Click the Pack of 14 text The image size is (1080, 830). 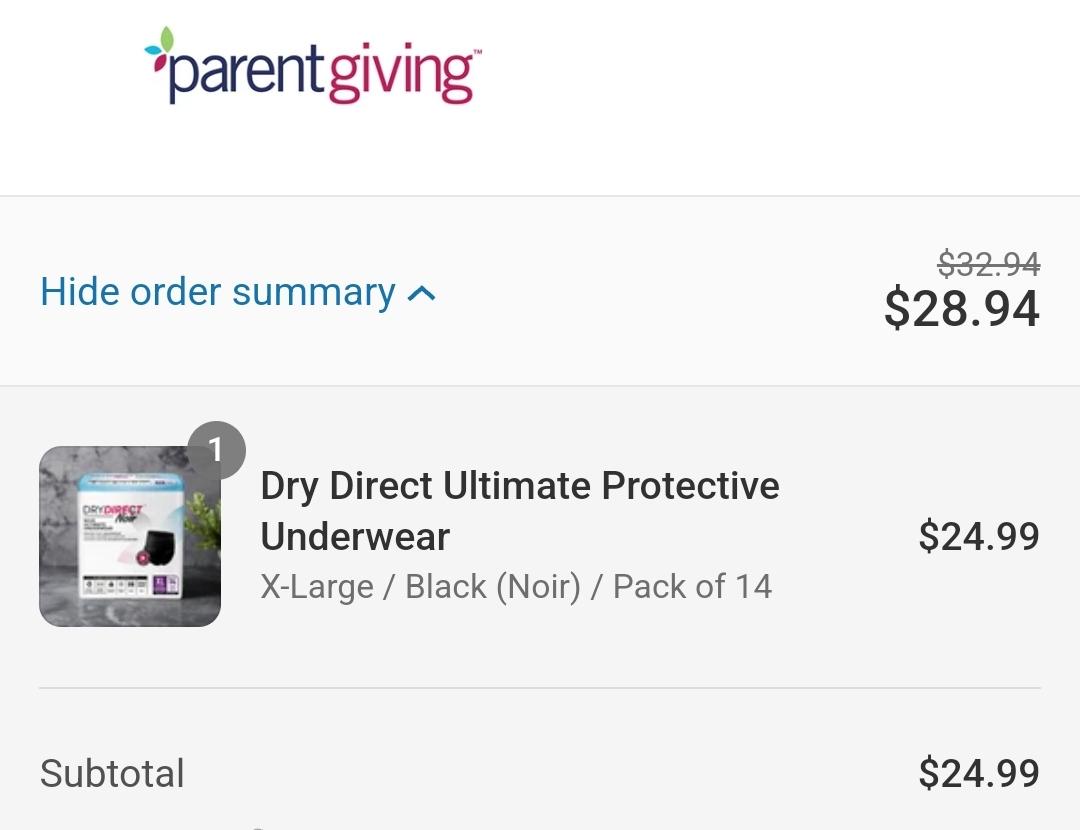(692, 587)
